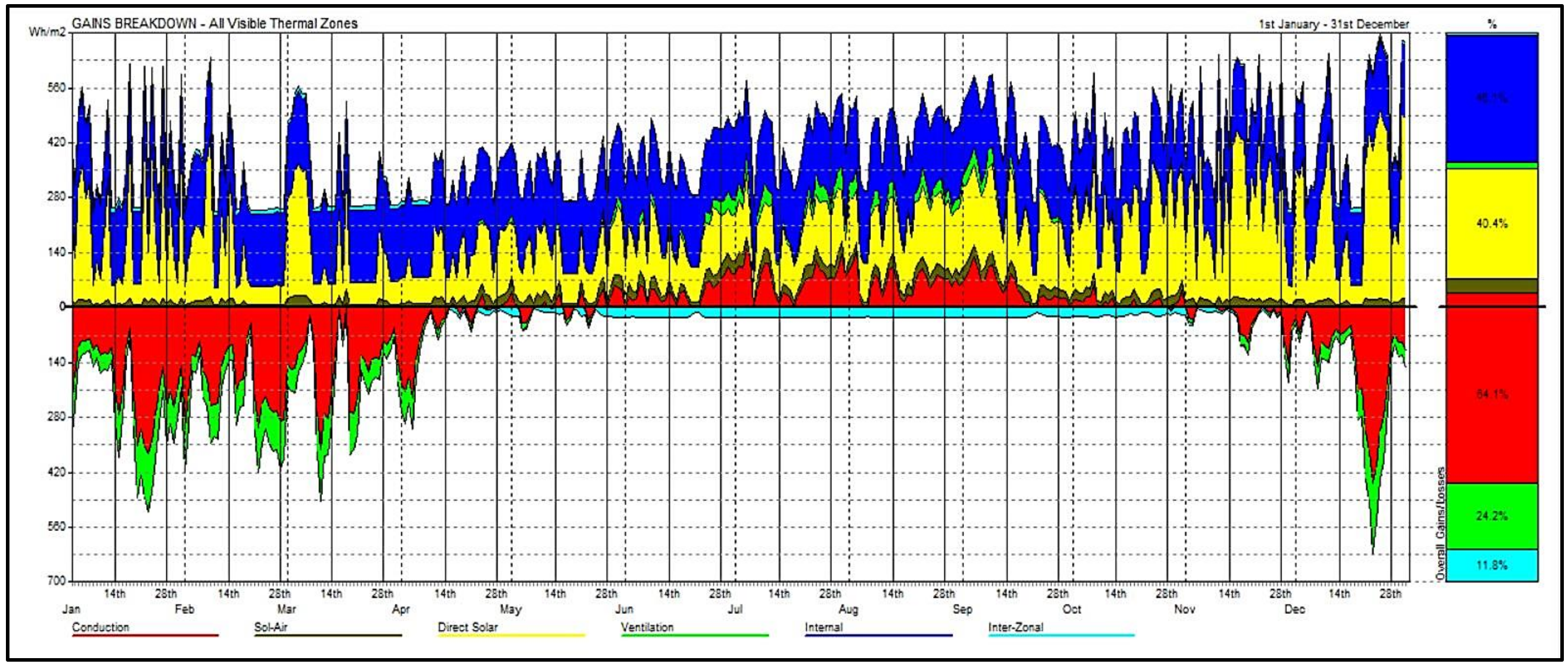Click the cyan 11.8% bar segment

pyautogui.click(x=1491, y=565)
